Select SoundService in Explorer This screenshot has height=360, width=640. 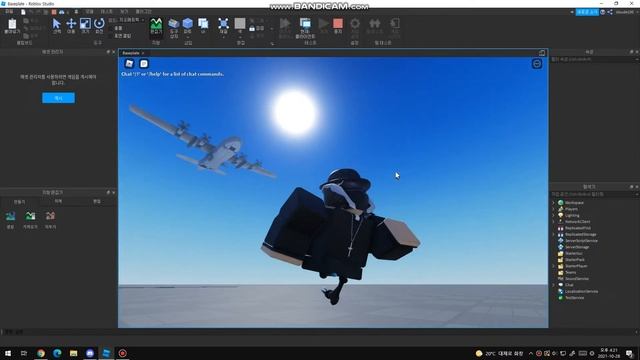[x=577, y=279]
